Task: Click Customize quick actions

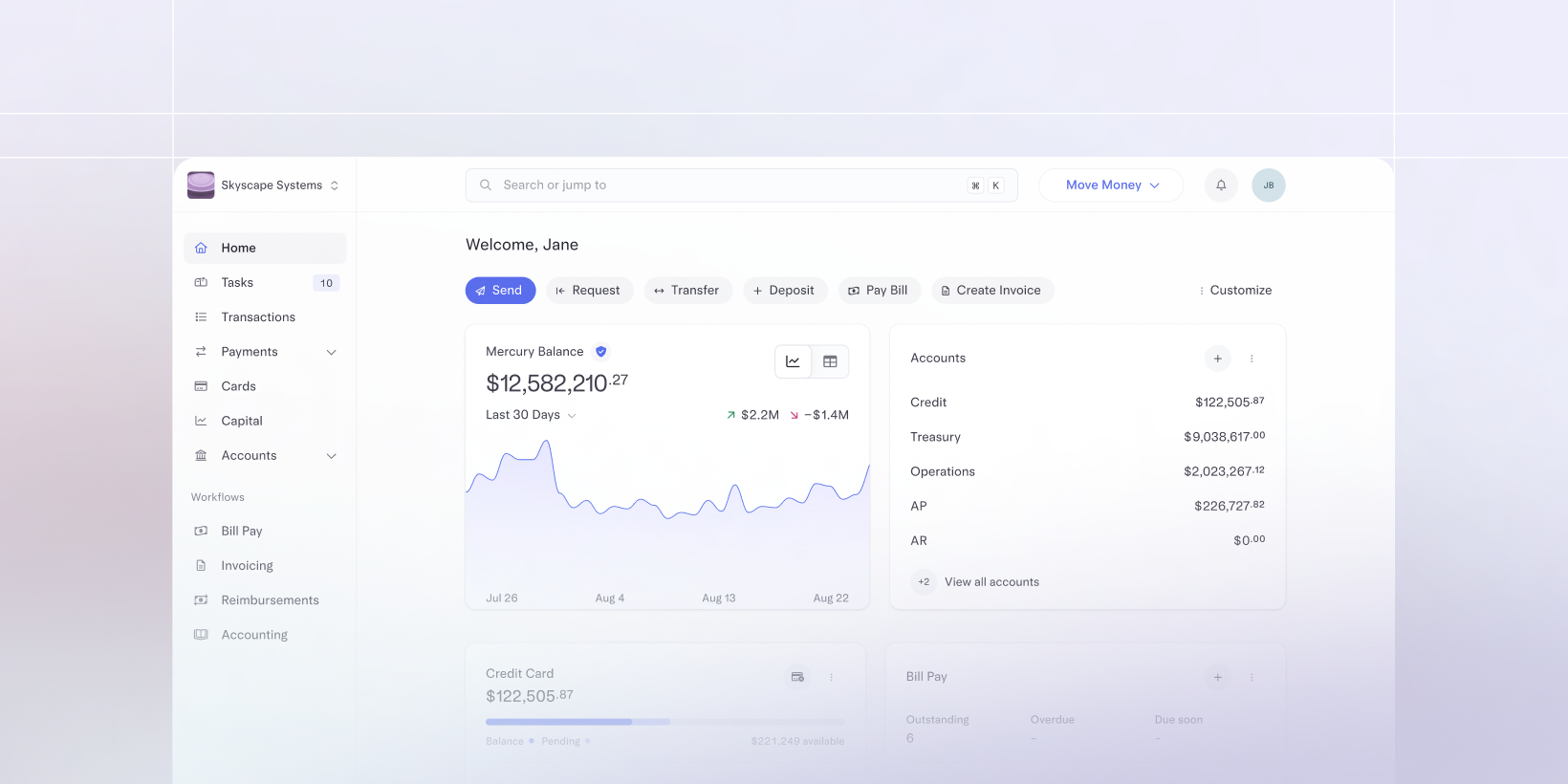Action: pos(1235,291)
